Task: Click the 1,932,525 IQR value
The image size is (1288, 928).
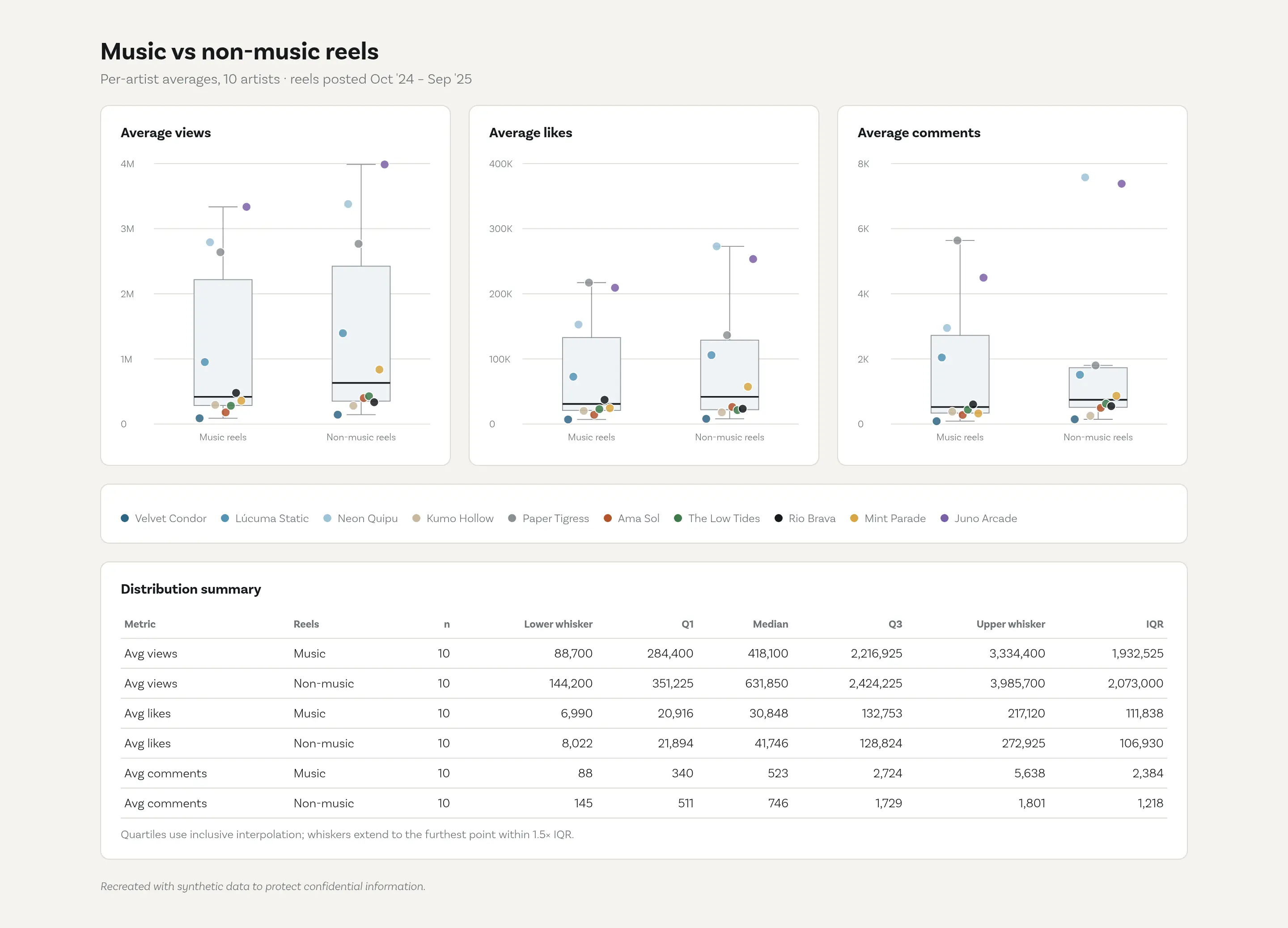Action: (x=1137, y=653)
